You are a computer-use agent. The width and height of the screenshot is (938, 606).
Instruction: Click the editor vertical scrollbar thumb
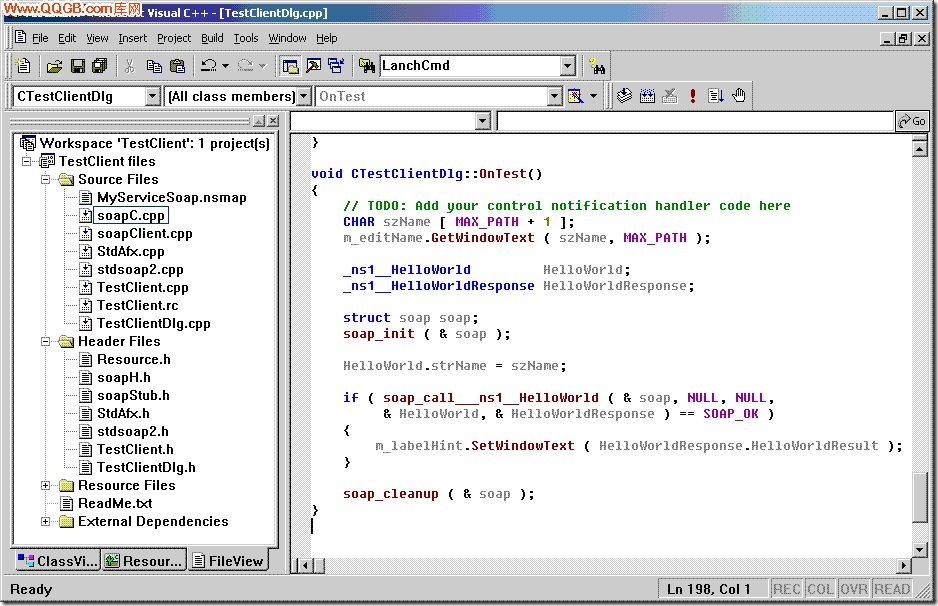pyautogui.click(x=920, y=498)
